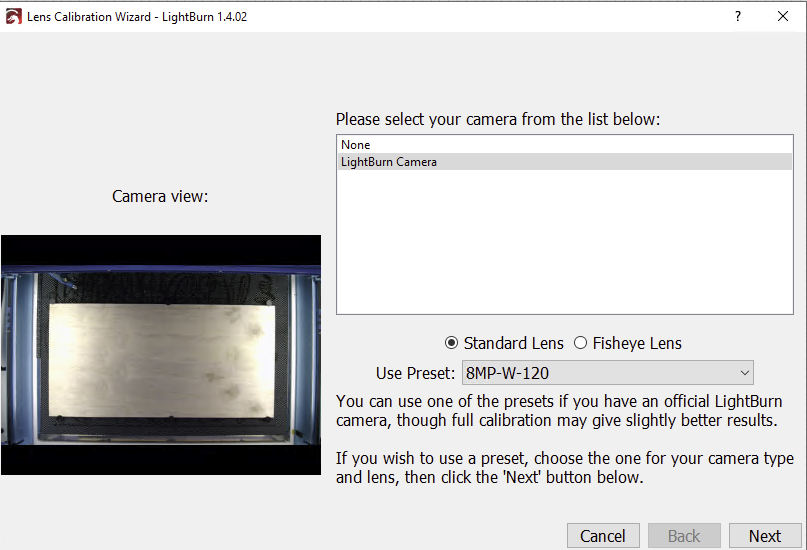Click the Next button
807x550 pixels.
(x=765, y=536)
